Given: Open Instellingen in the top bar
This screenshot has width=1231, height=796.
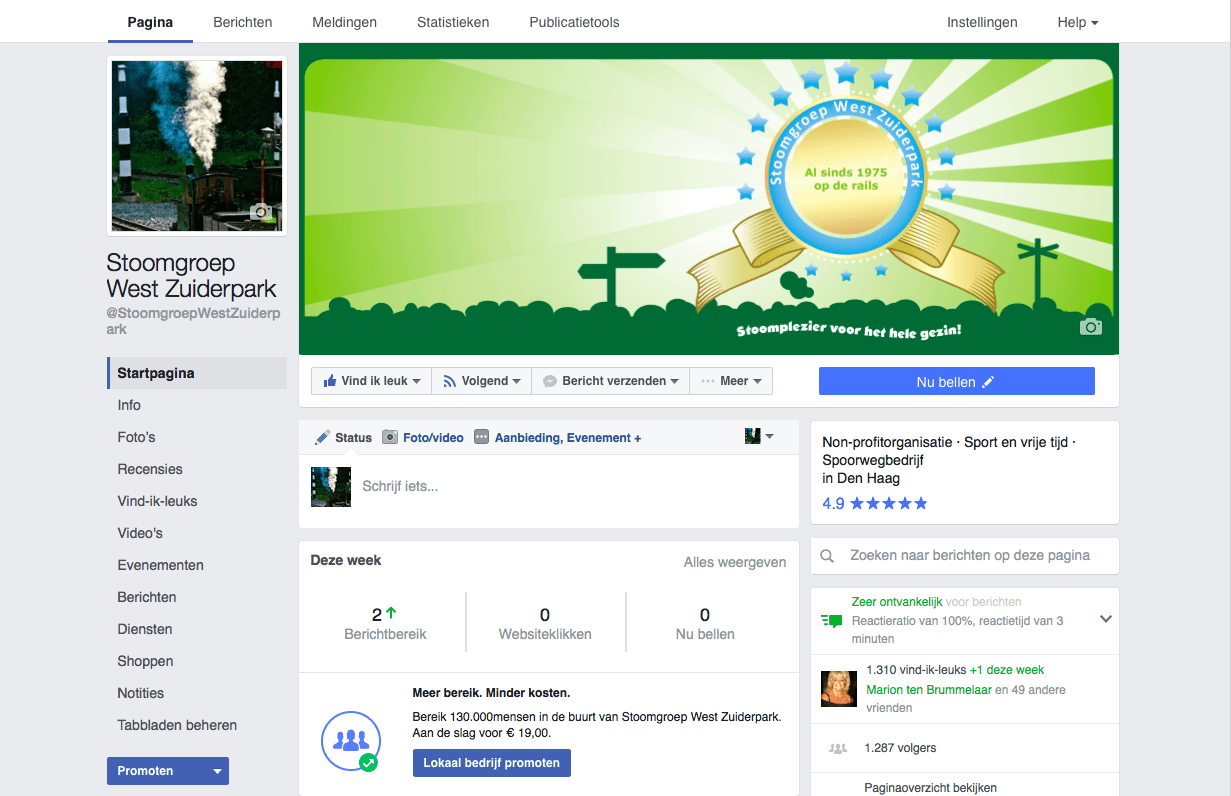Looking at the screenshot, I should 982,22.
